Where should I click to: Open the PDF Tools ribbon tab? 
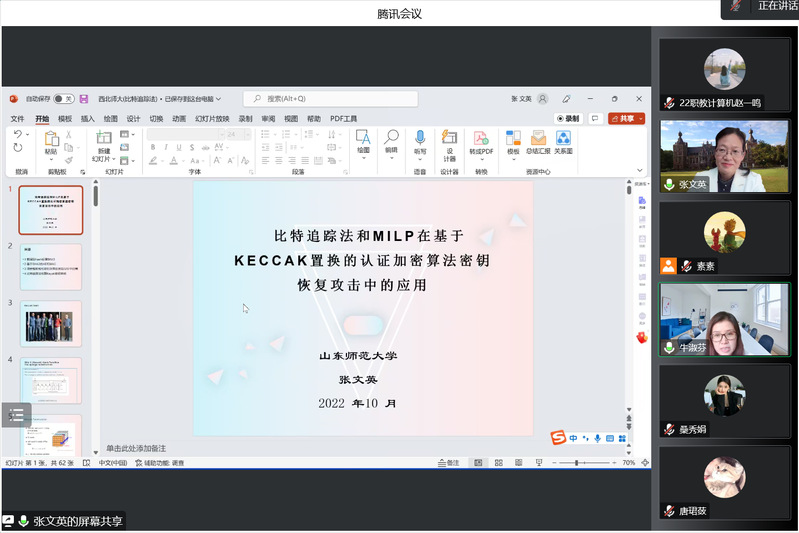(x=344, y=118)
